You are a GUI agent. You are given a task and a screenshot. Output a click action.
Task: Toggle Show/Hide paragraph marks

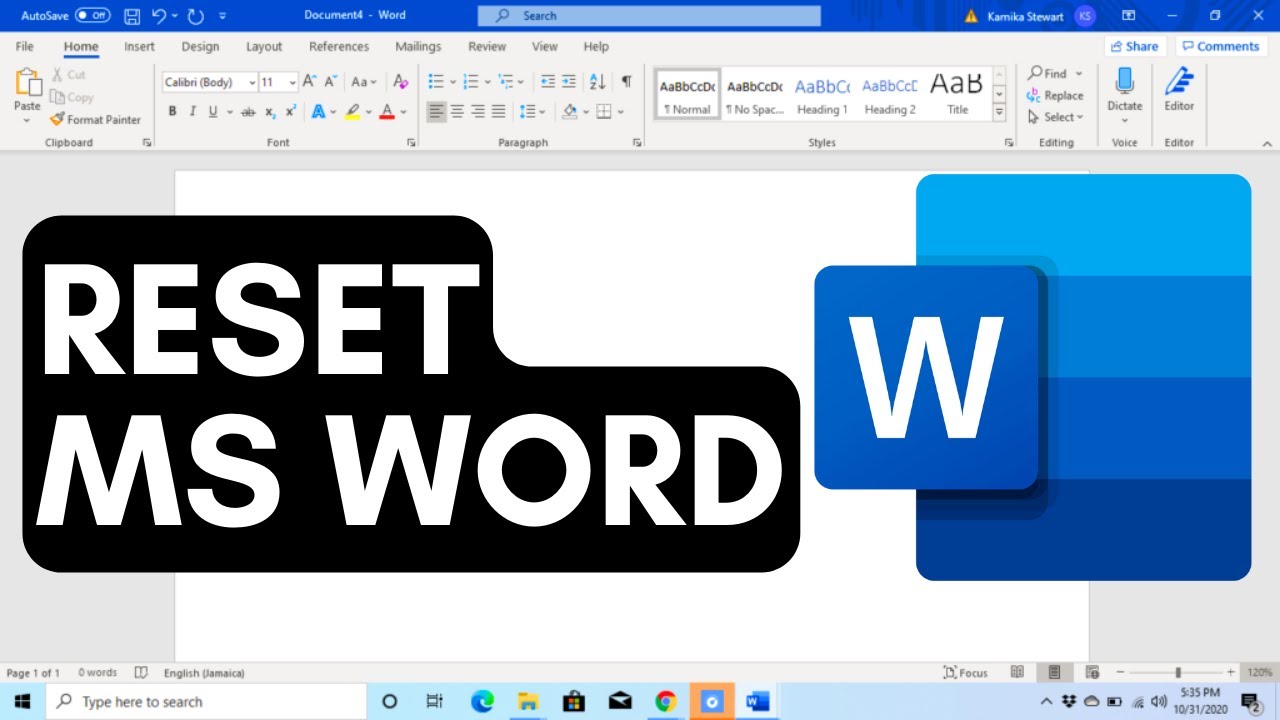627,82
